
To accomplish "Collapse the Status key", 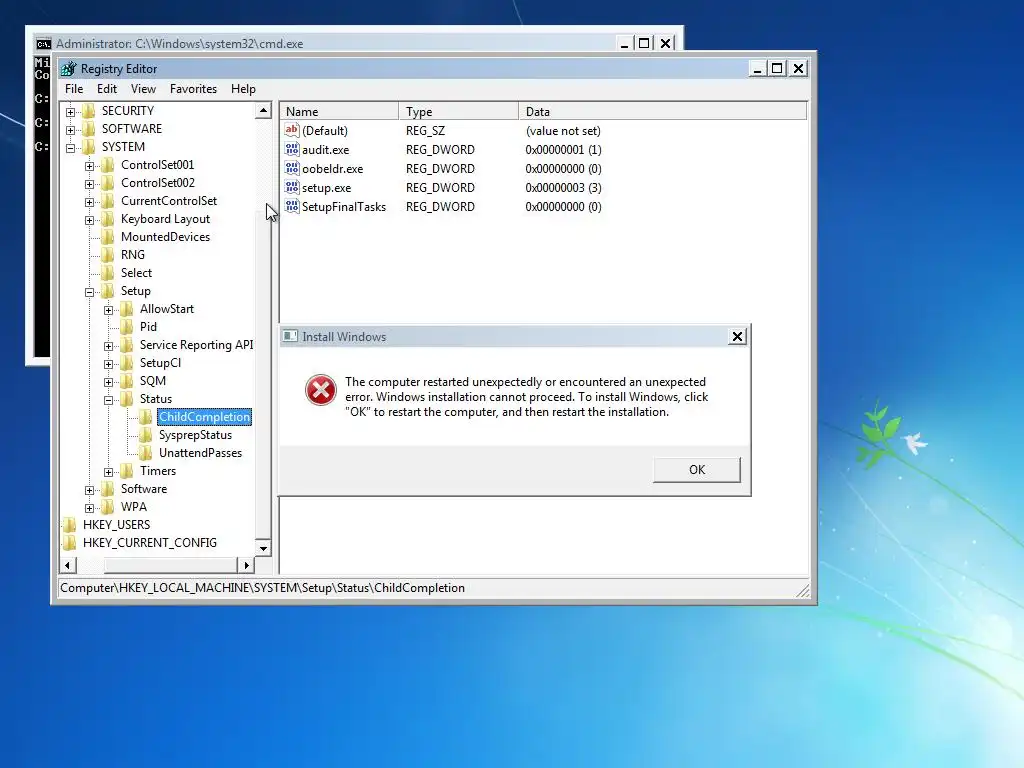I will 108,400.
